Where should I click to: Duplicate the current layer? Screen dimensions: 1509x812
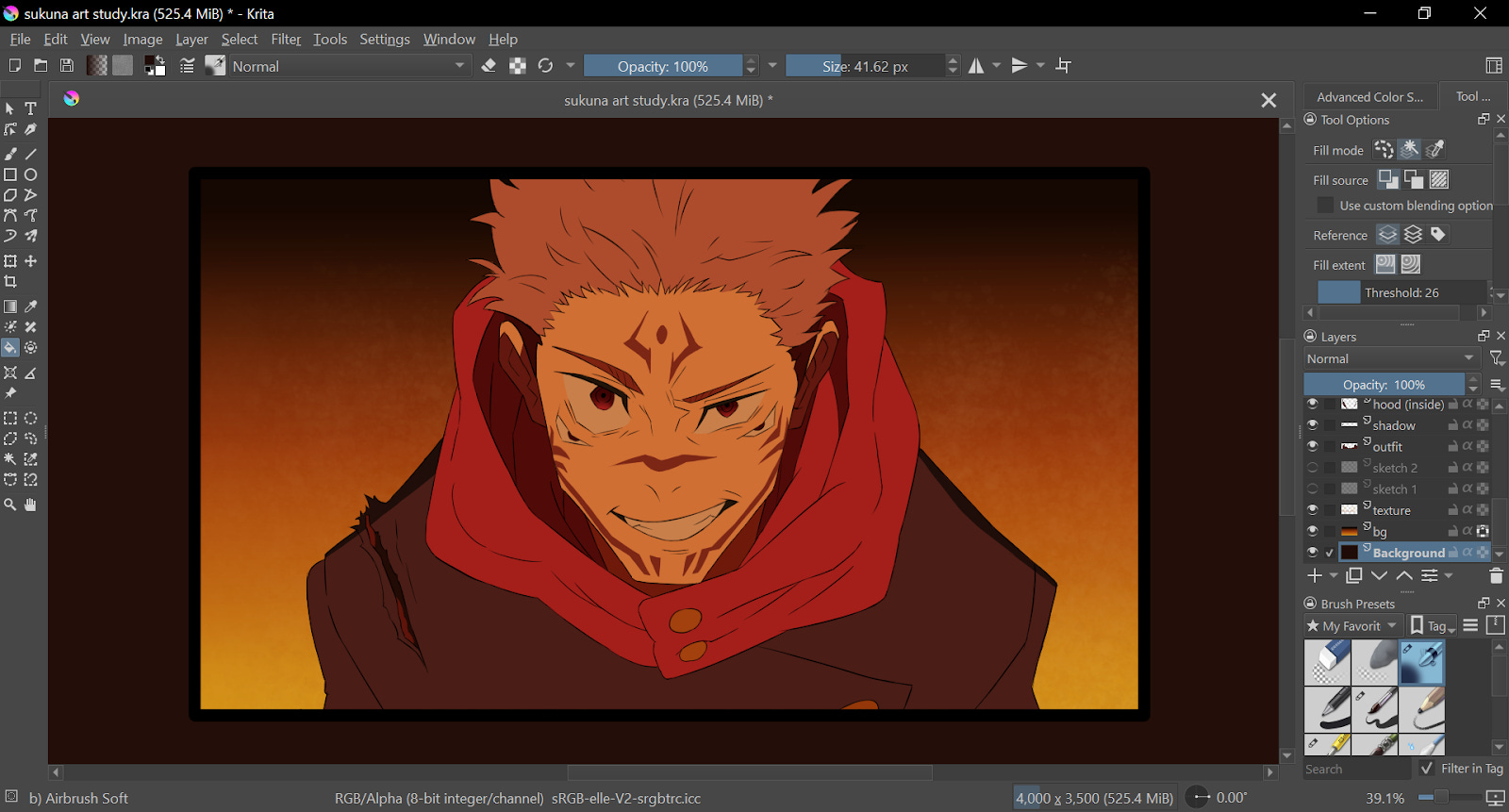1354,575
